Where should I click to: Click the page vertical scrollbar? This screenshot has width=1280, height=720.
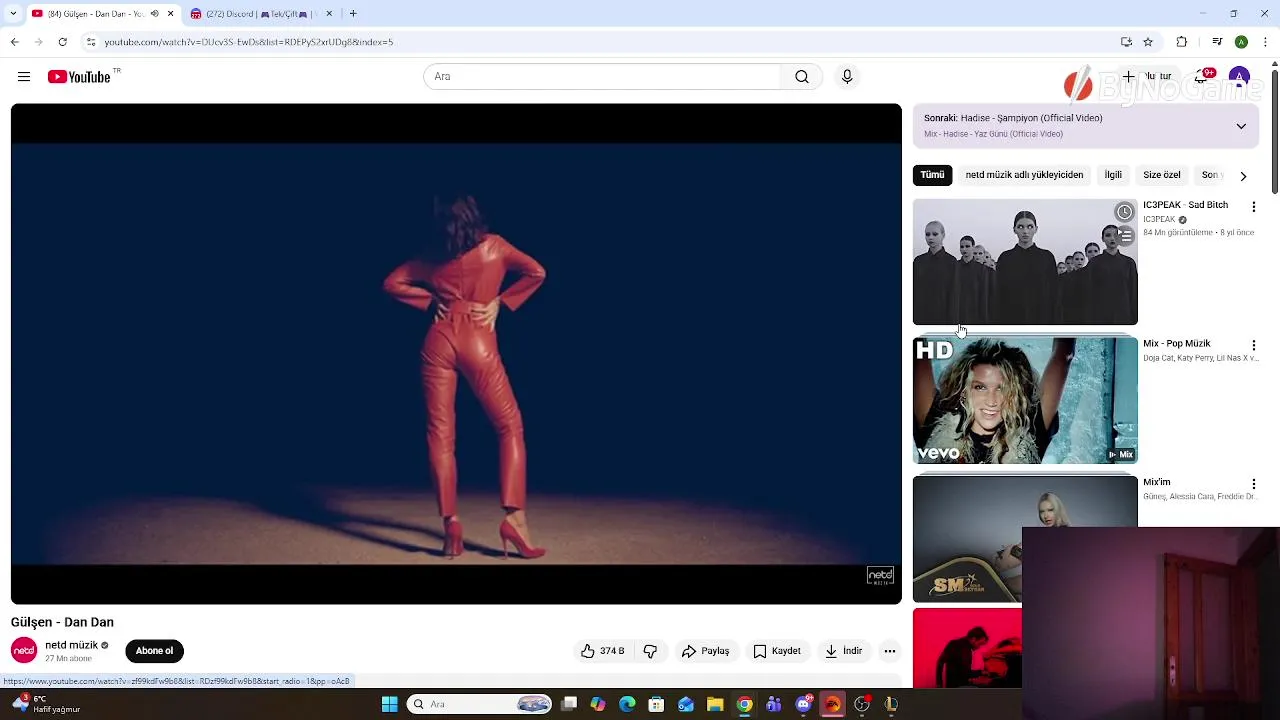tap(1274, 130)
